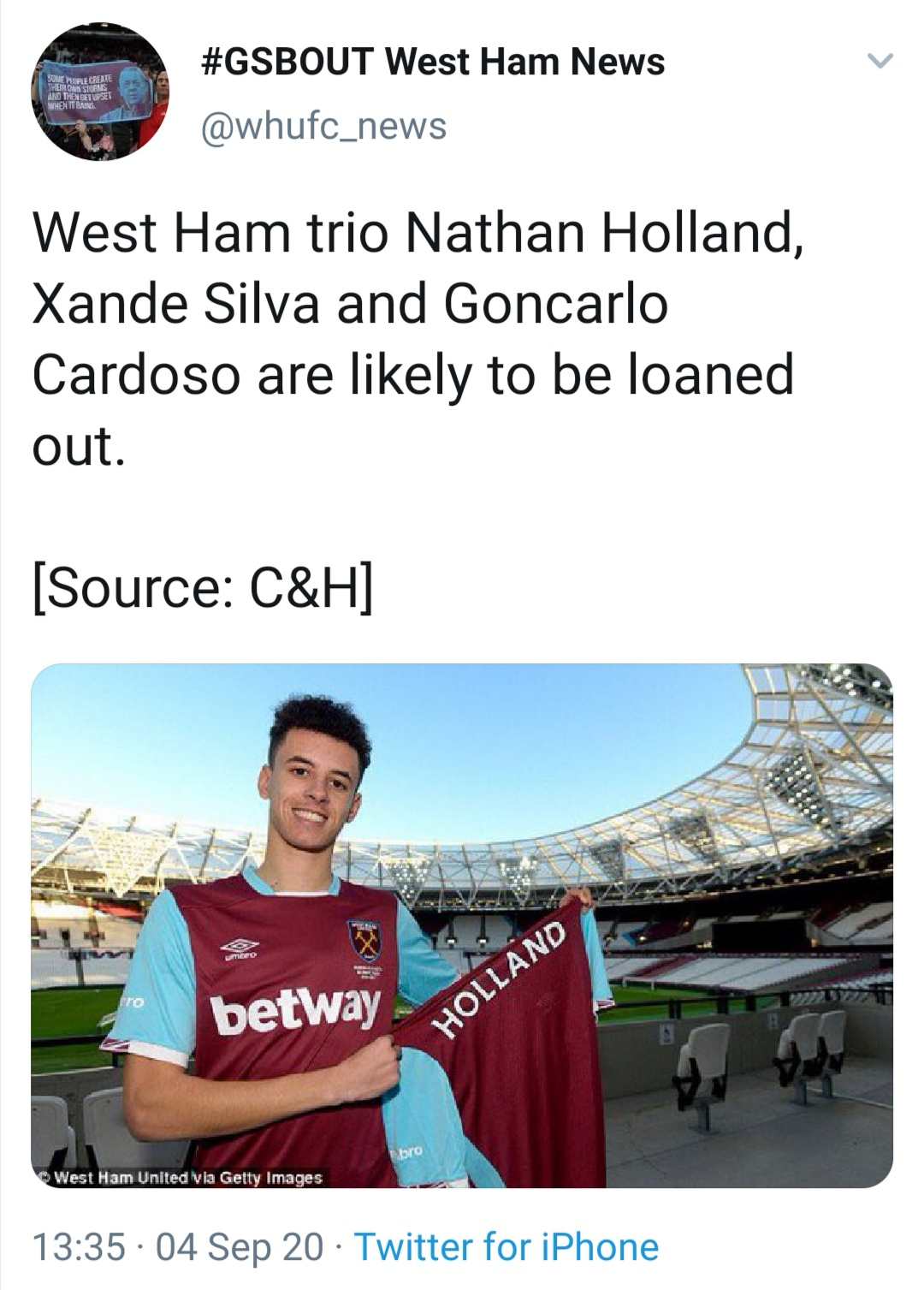Open the @whufc_news handle
The height and width of the screenshot is (1290, 924).
click(323, 126)
